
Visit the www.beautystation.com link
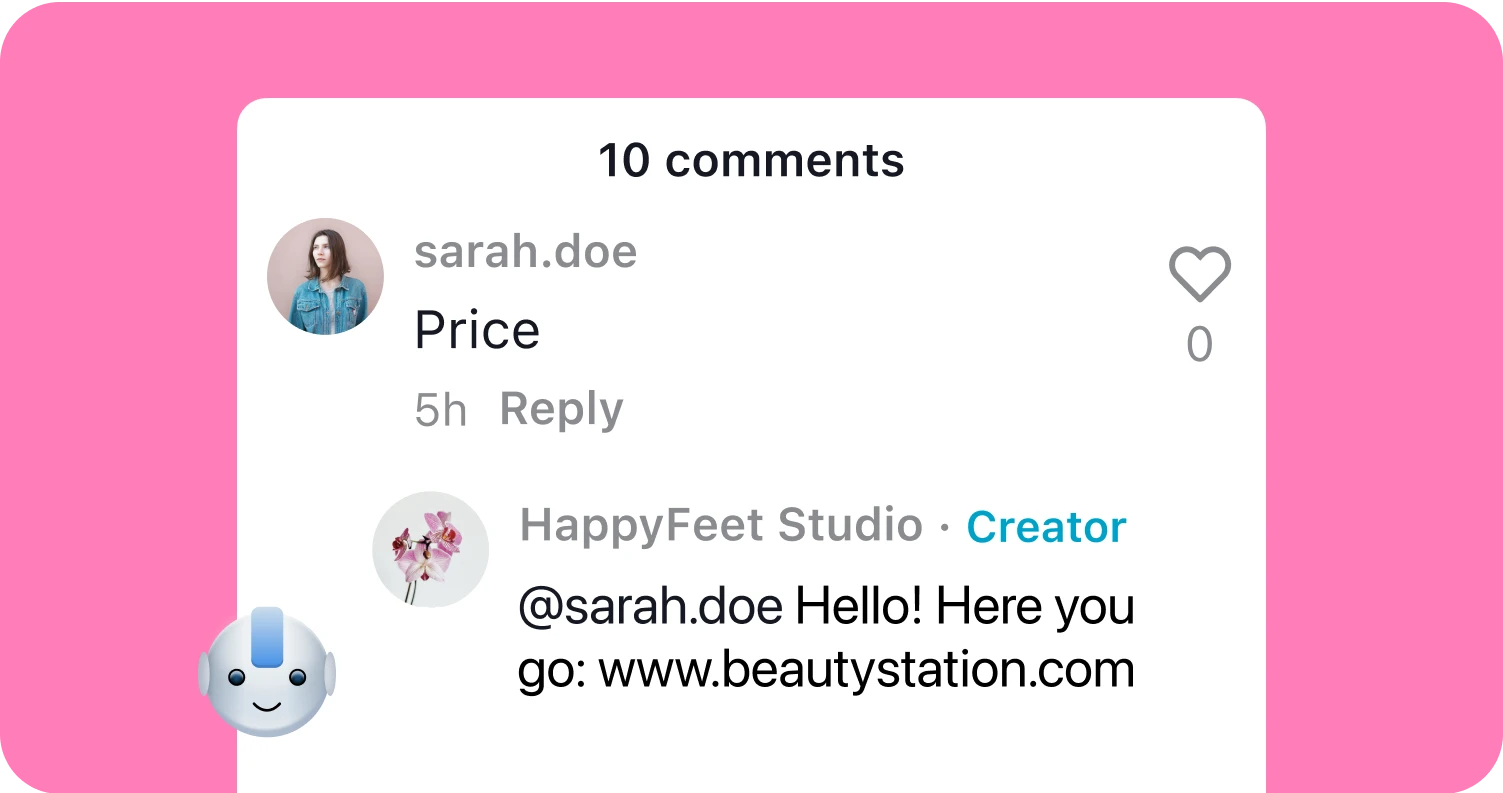pos(866,669)
